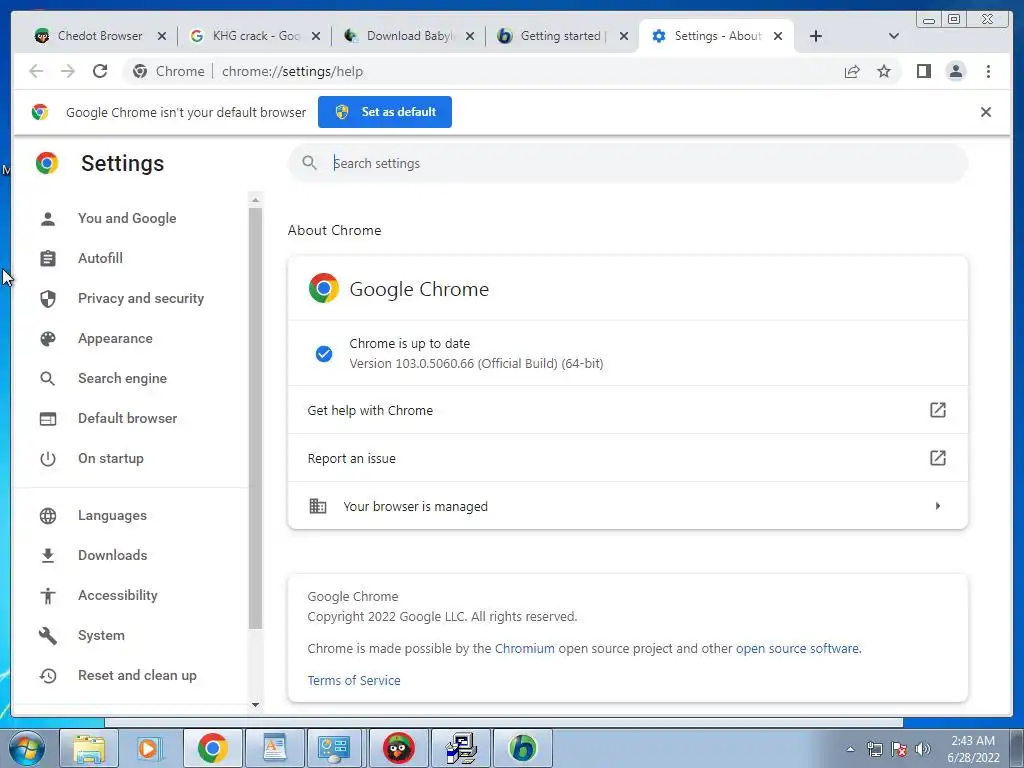Open System settings

pos(101,635)
